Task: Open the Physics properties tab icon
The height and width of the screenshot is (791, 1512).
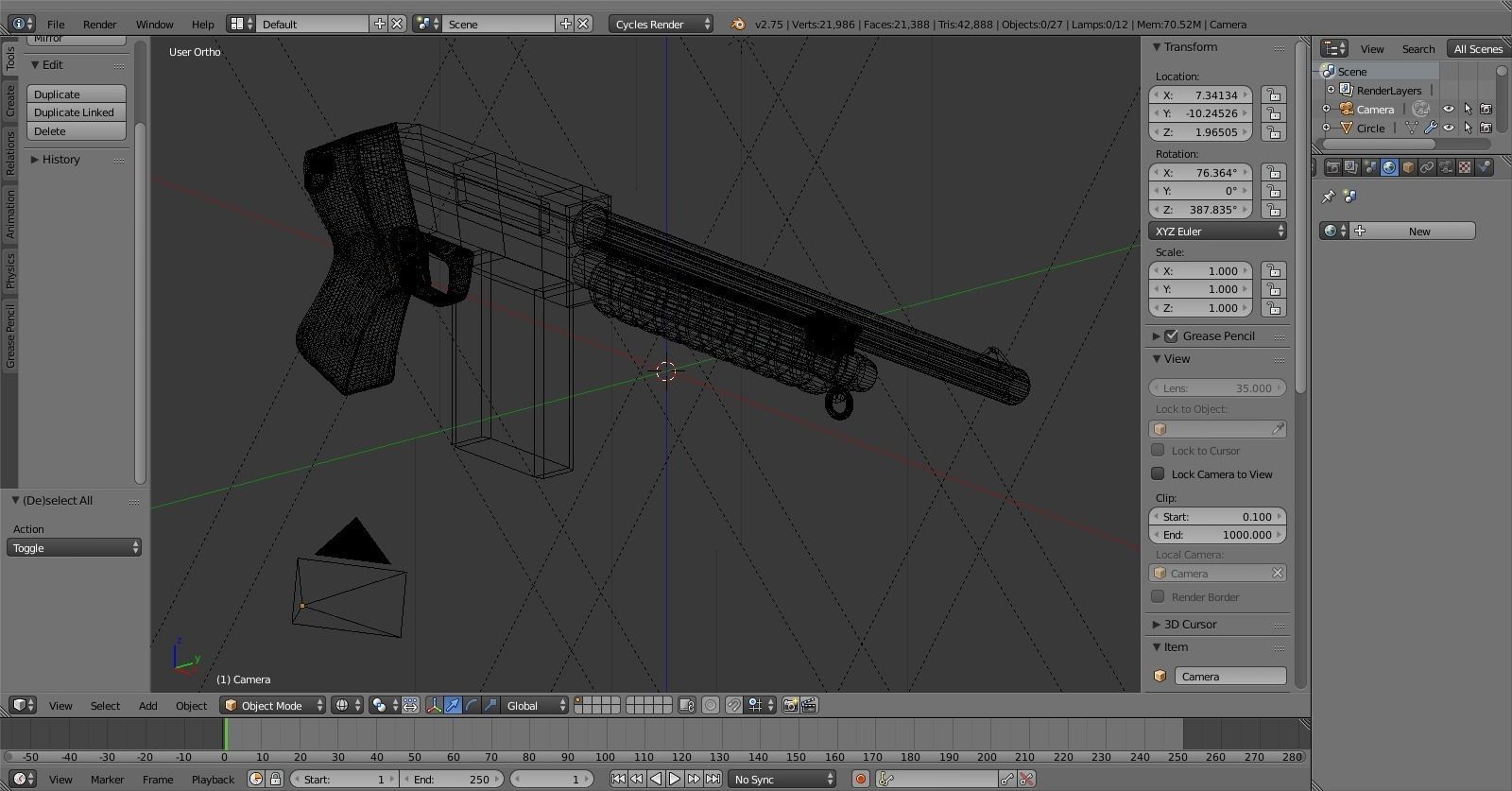Action: 1484,167
